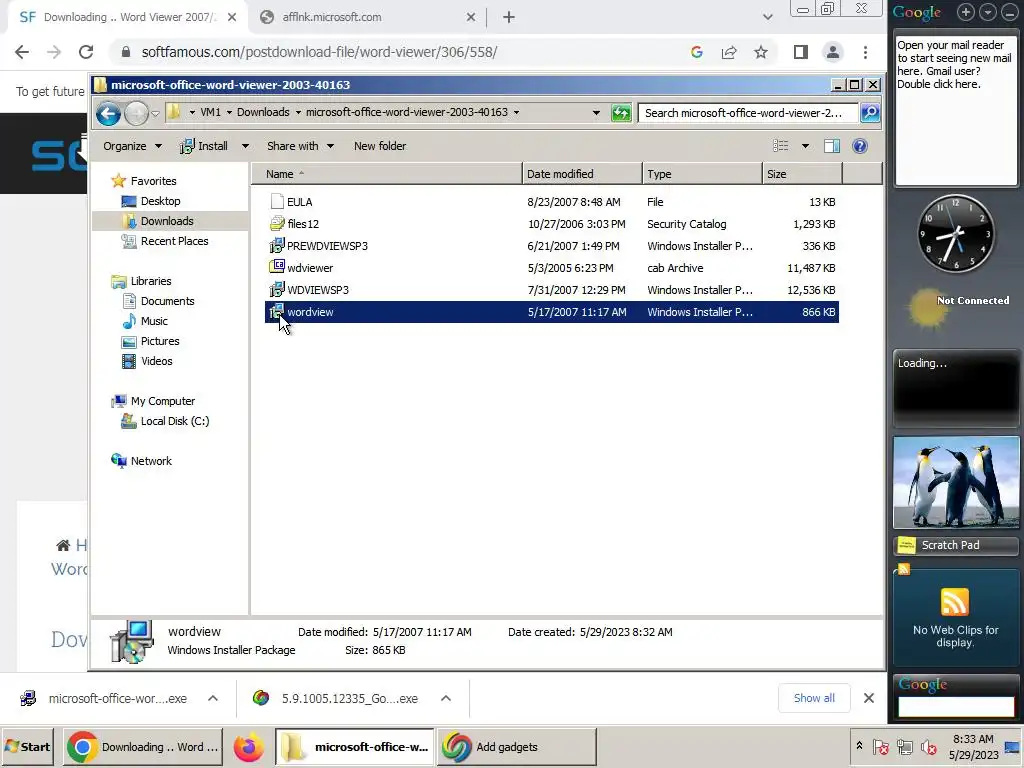The width and height of the screenshot is (1024, 768).
Task: Click the Install toolbar button
Action: click(204, 146)
